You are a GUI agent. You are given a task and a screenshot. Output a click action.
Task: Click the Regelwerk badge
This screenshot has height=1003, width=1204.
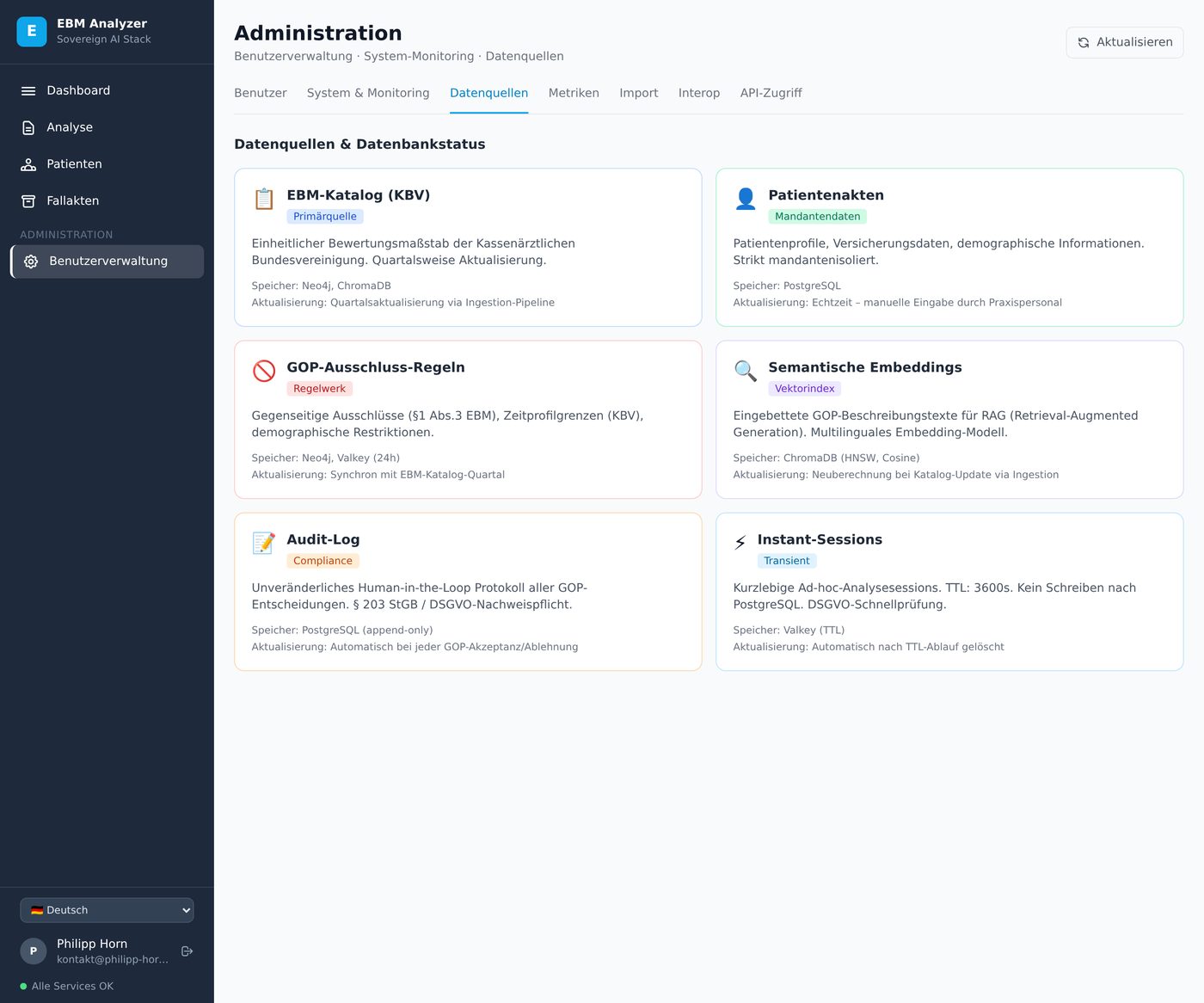pos(319,389)
